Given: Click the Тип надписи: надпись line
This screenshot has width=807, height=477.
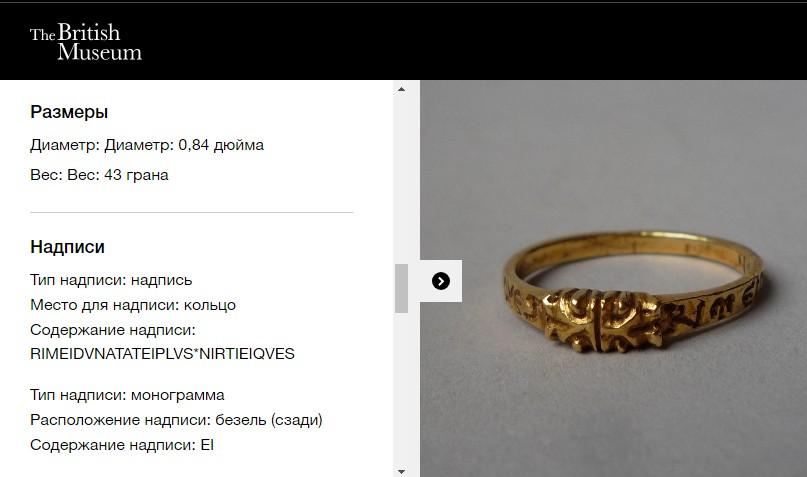Looking at the screenshot, I should coord(111,280).
